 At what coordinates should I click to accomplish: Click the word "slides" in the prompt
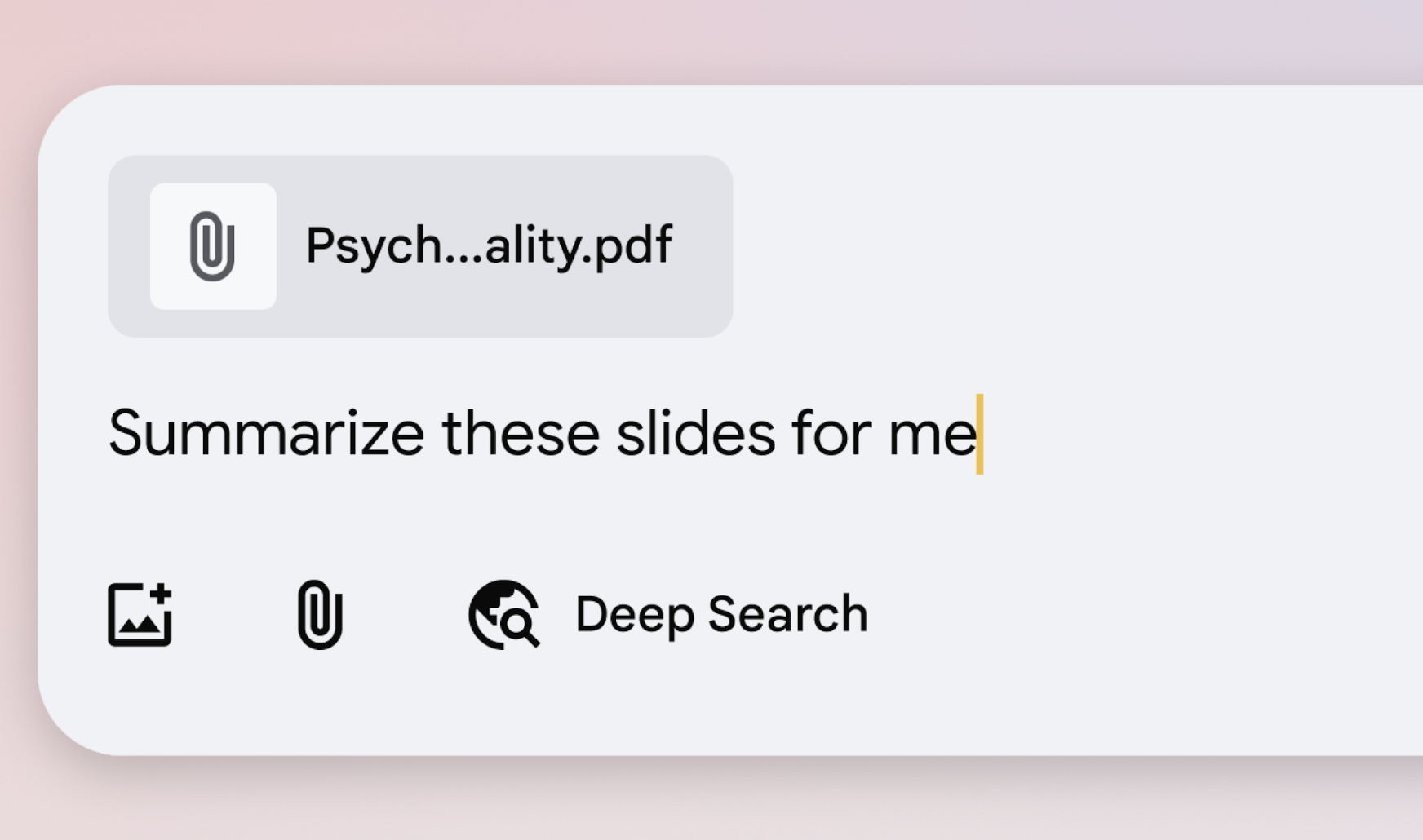click(695, 434)
